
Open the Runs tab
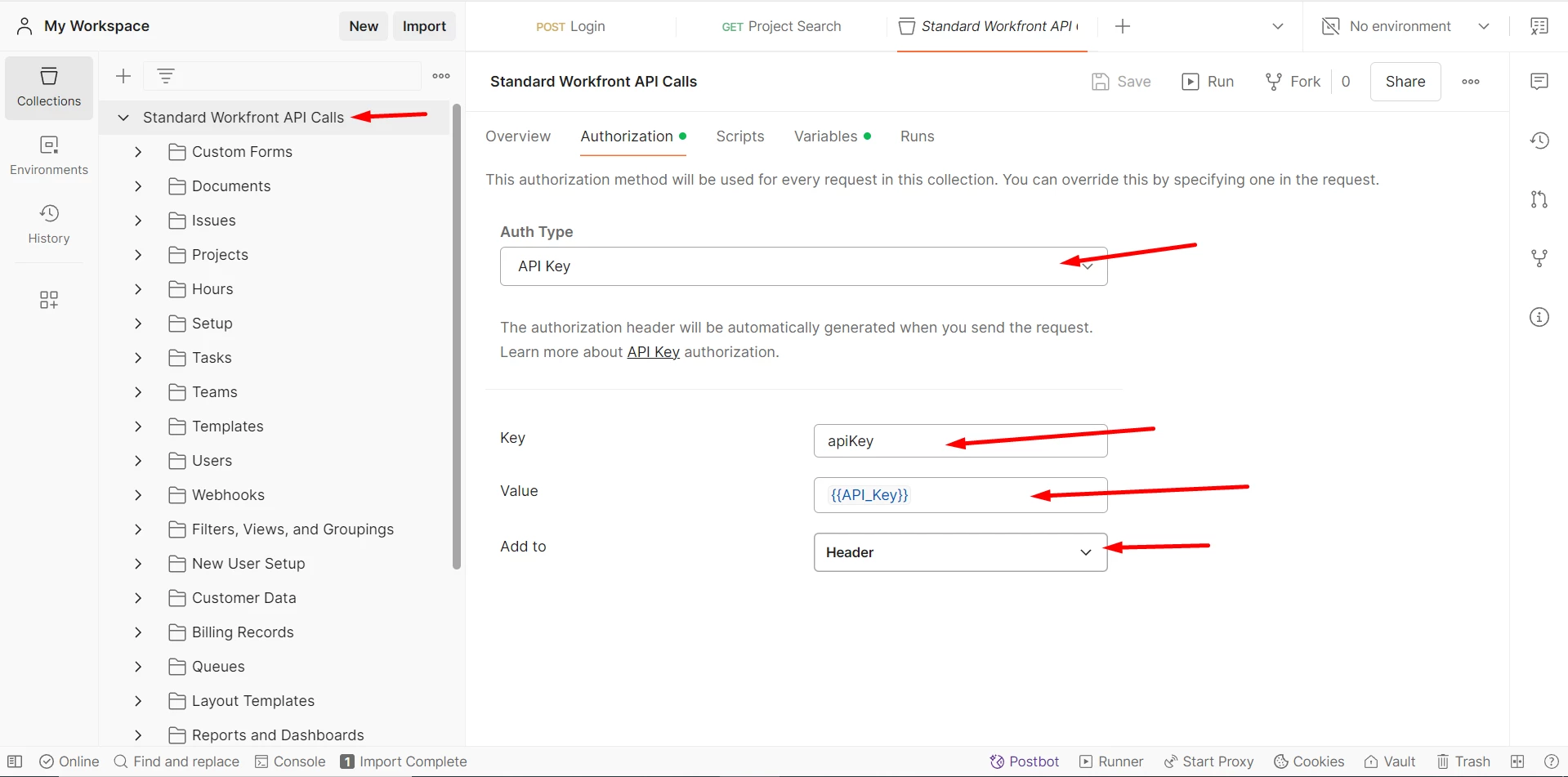[x=918, y=136]
